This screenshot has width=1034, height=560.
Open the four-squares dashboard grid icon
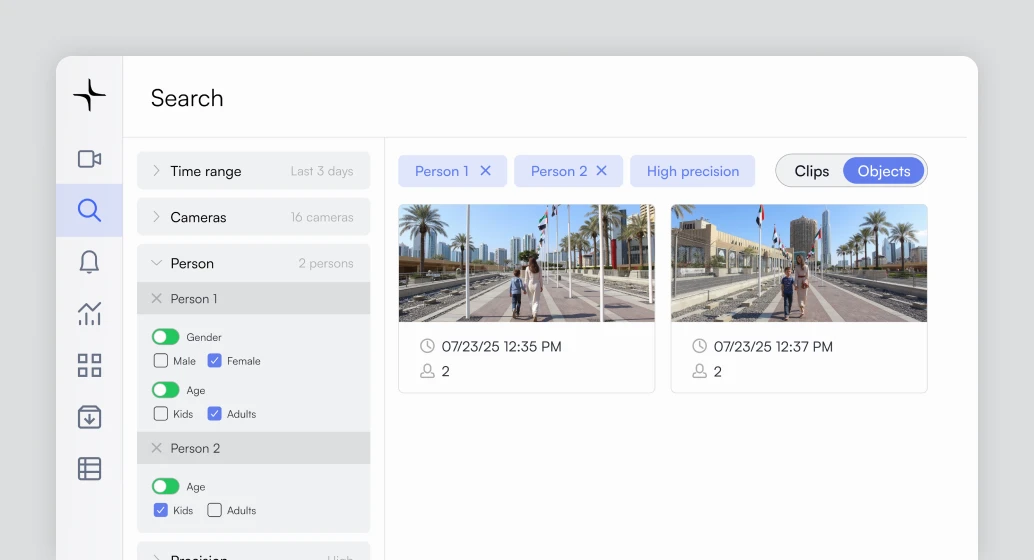(89, 365)
